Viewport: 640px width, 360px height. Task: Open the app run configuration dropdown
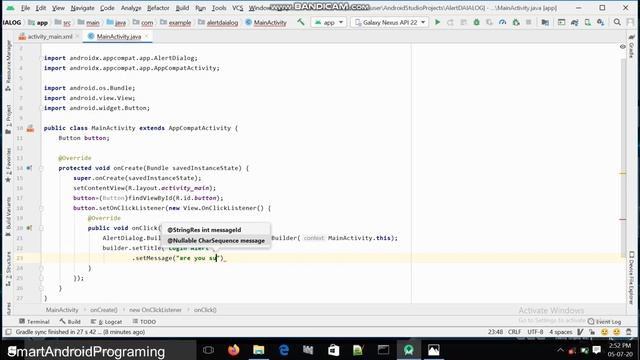tap(329, 22)
